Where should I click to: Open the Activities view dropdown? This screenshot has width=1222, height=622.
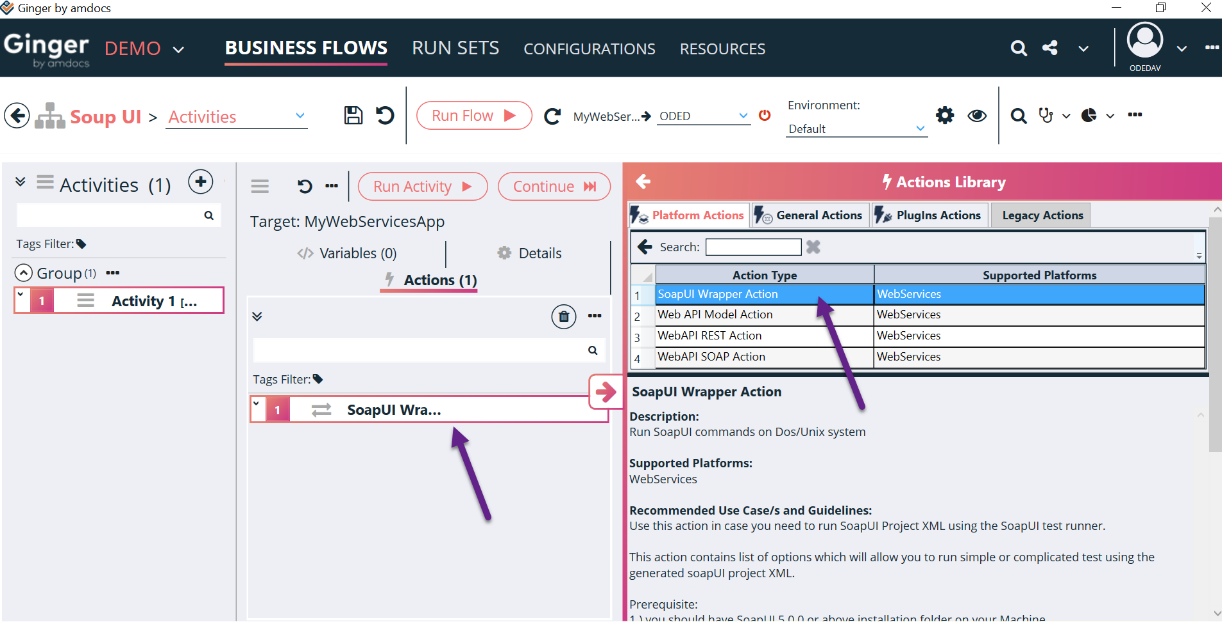tap(300, 116)
